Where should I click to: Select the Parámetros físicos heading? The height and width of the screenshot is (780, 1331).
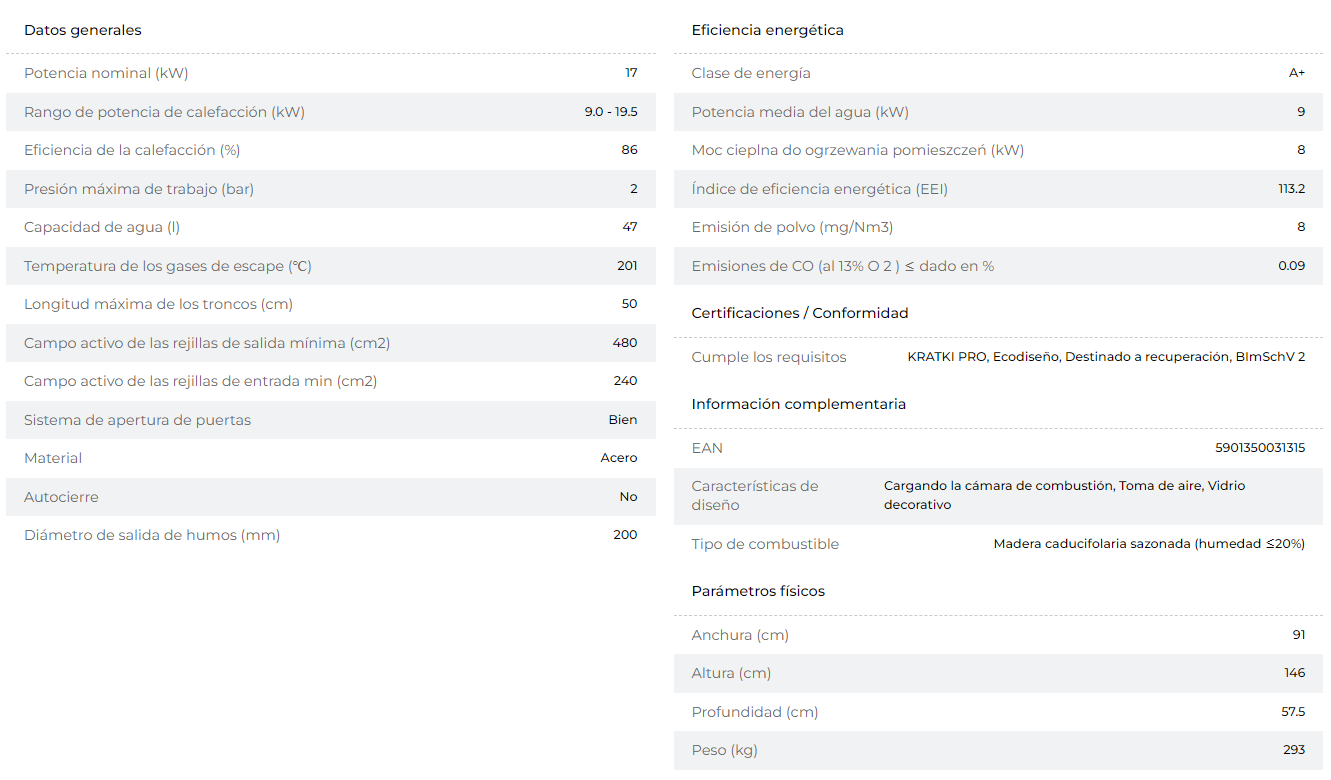758,591
